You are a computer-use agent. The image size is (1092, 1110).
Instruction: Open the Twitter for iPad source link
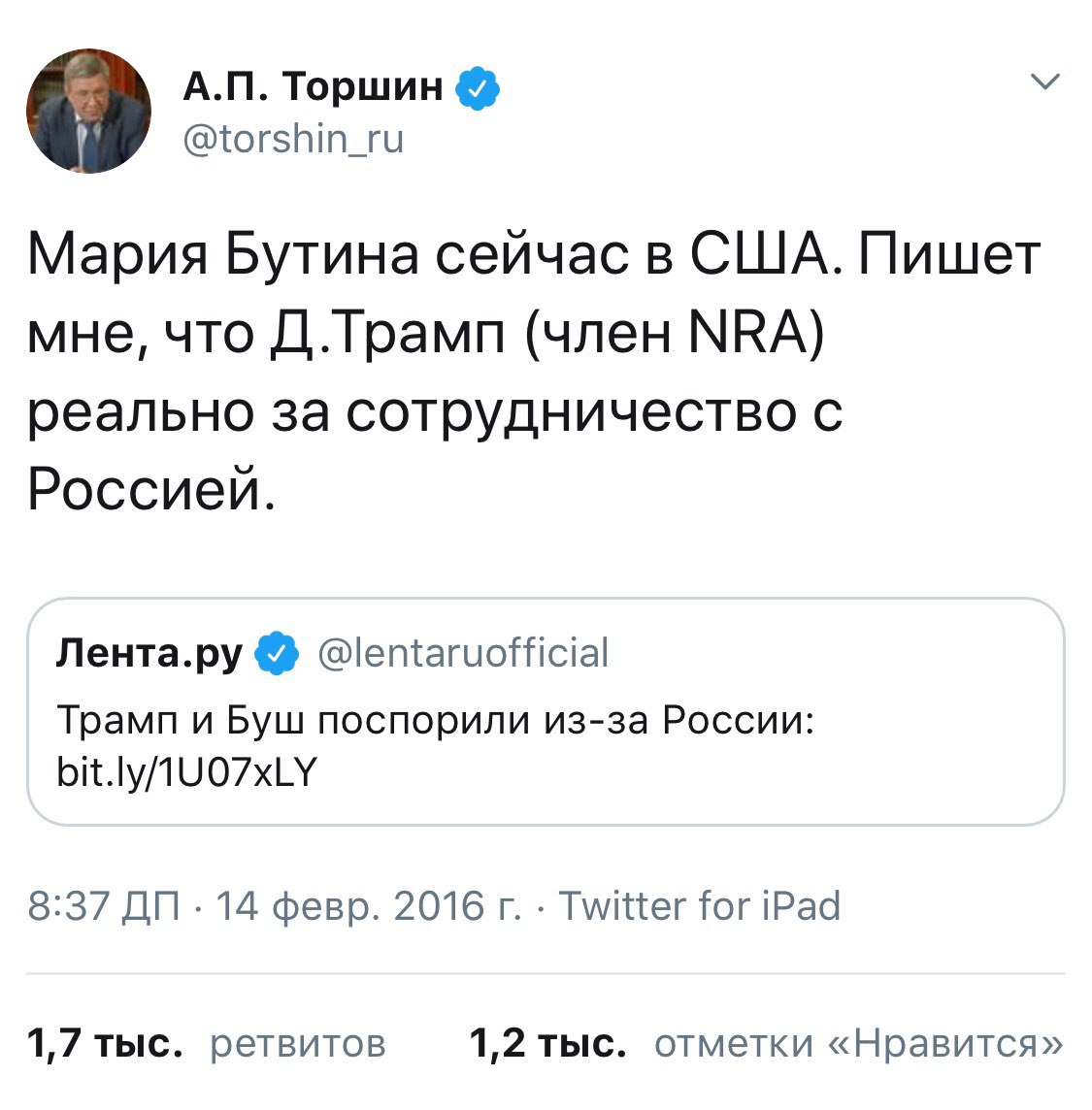coord(699,906)
